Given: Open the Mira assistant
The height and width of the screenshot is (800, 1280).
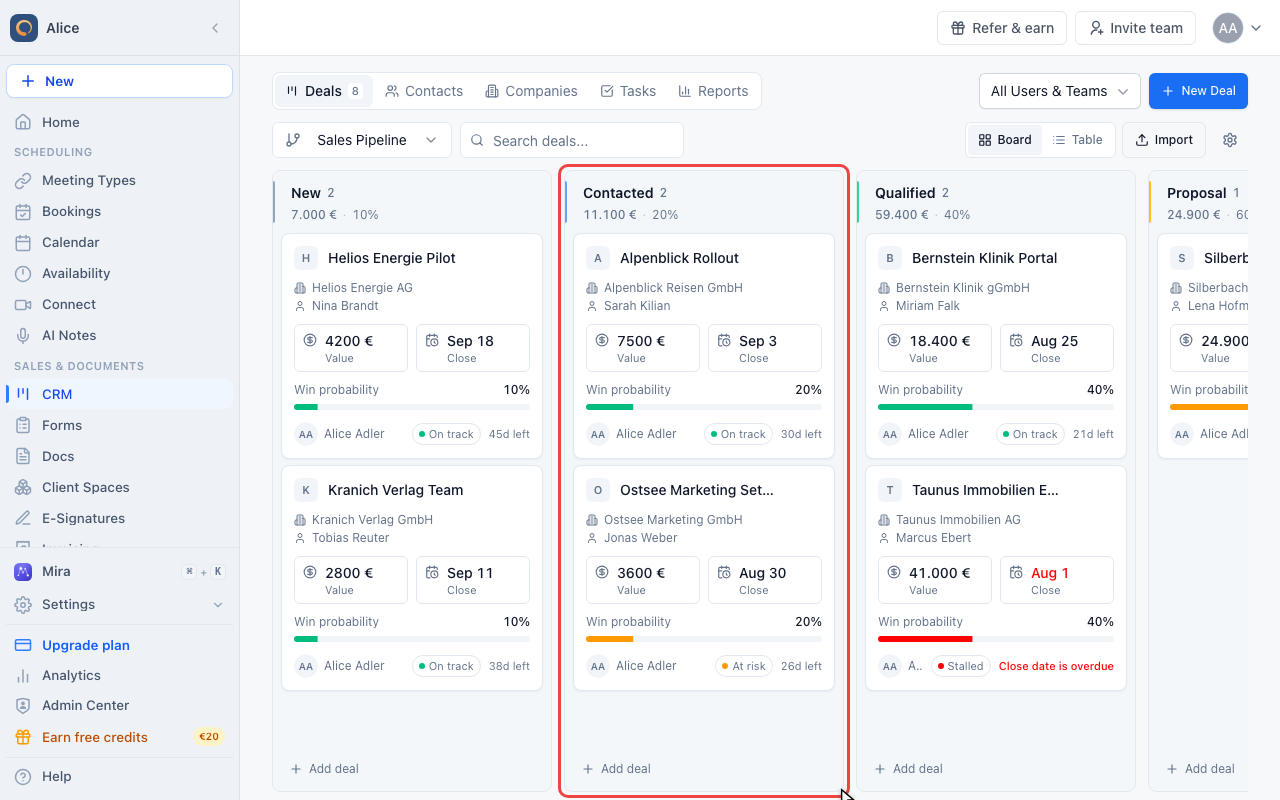Looking at the screenshot, I should pyautogui.click(x=119, y=571).
